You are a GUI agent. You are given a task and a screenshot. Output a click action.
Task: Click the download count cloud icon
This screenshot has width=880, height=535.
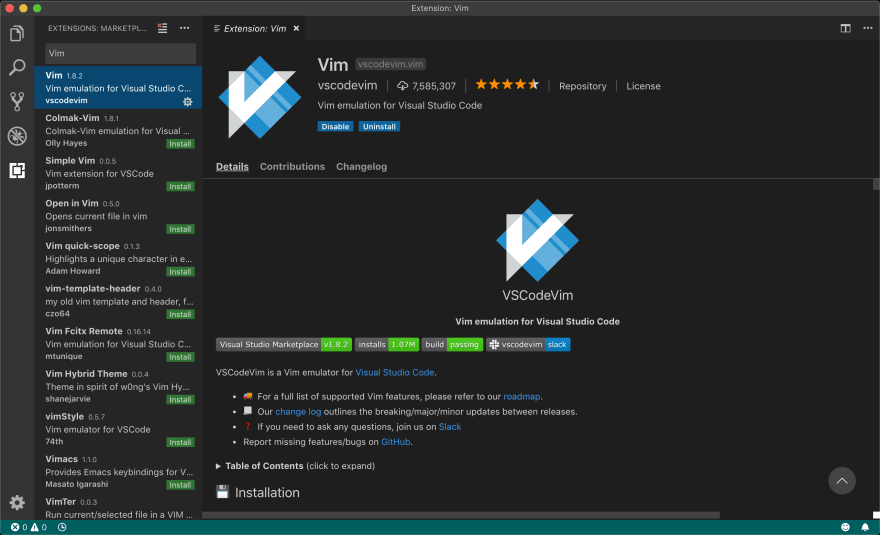point(402,86)
